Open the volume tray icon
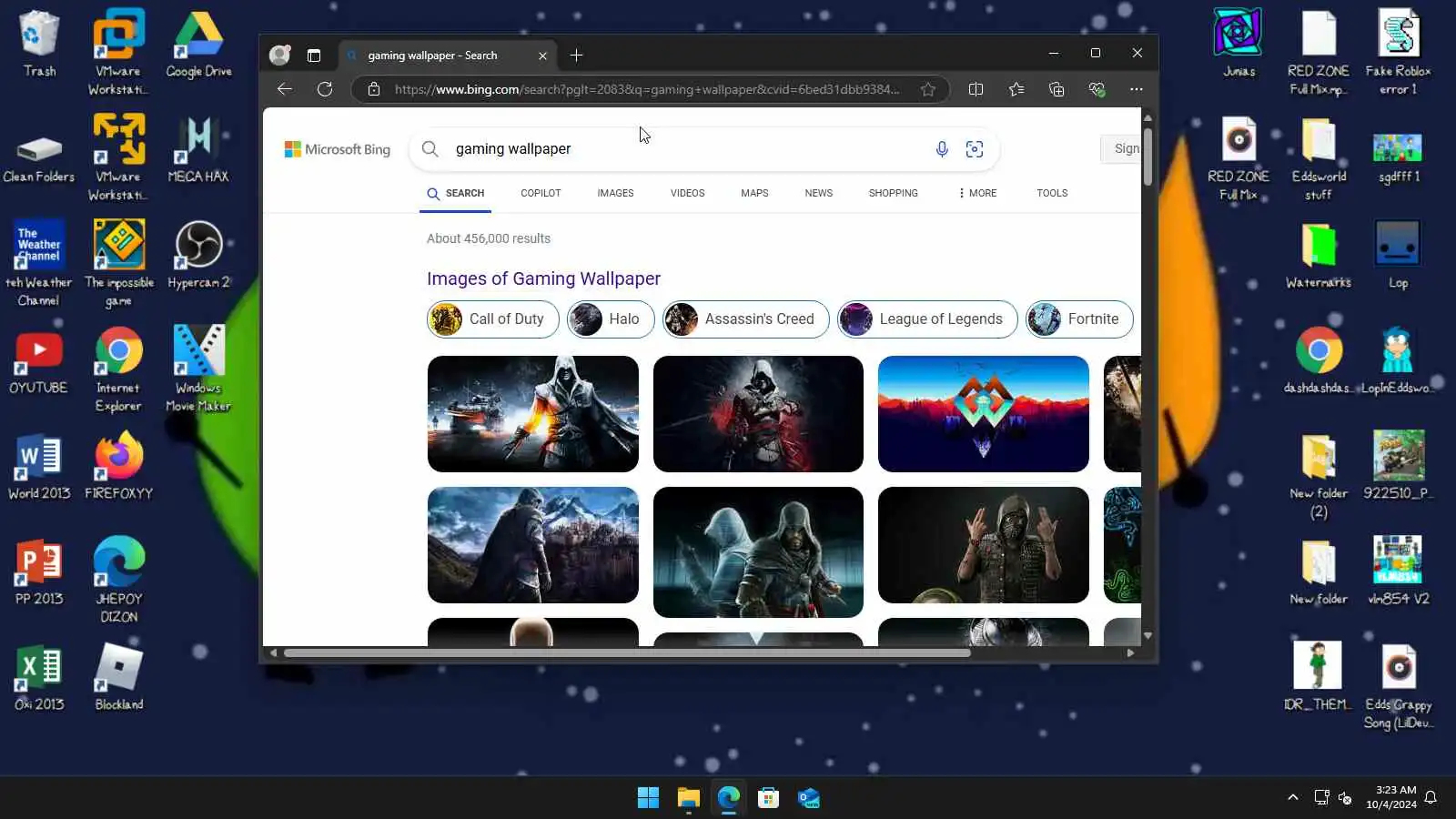 [x=1345, y=798]
